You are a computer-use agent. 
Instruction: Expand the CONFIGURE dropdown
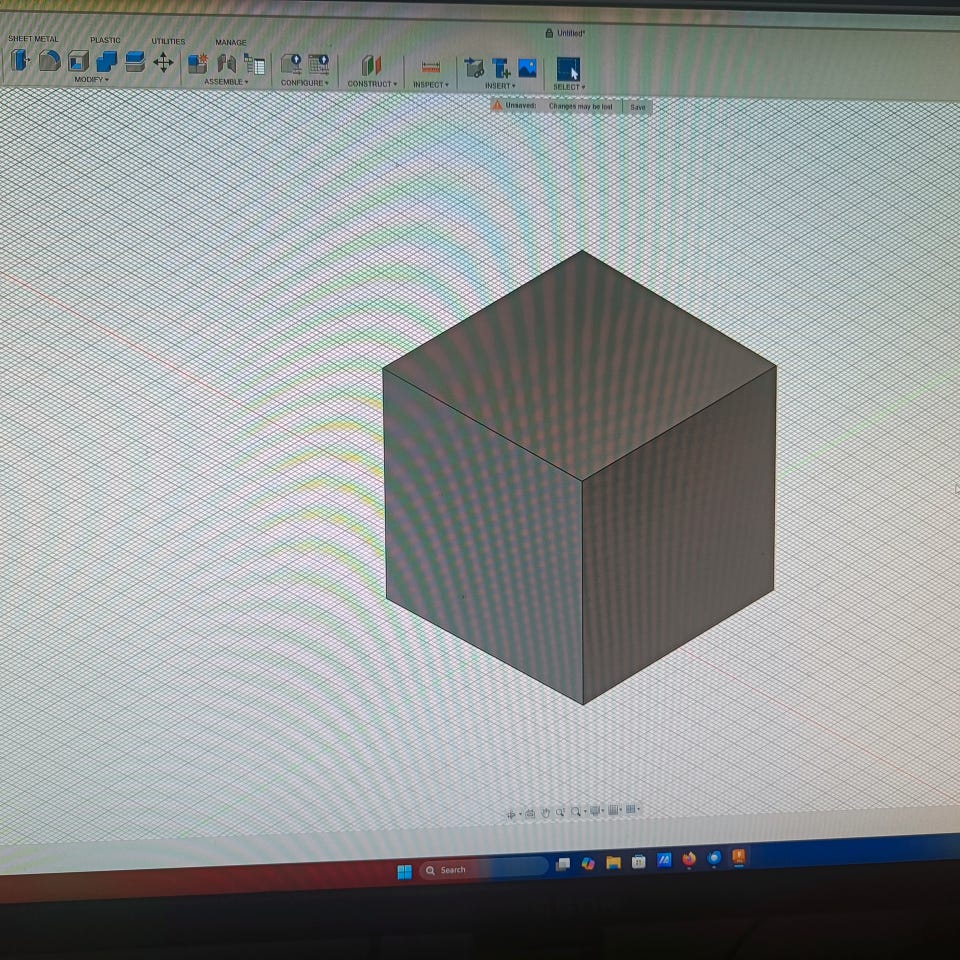tap(304, 83)
